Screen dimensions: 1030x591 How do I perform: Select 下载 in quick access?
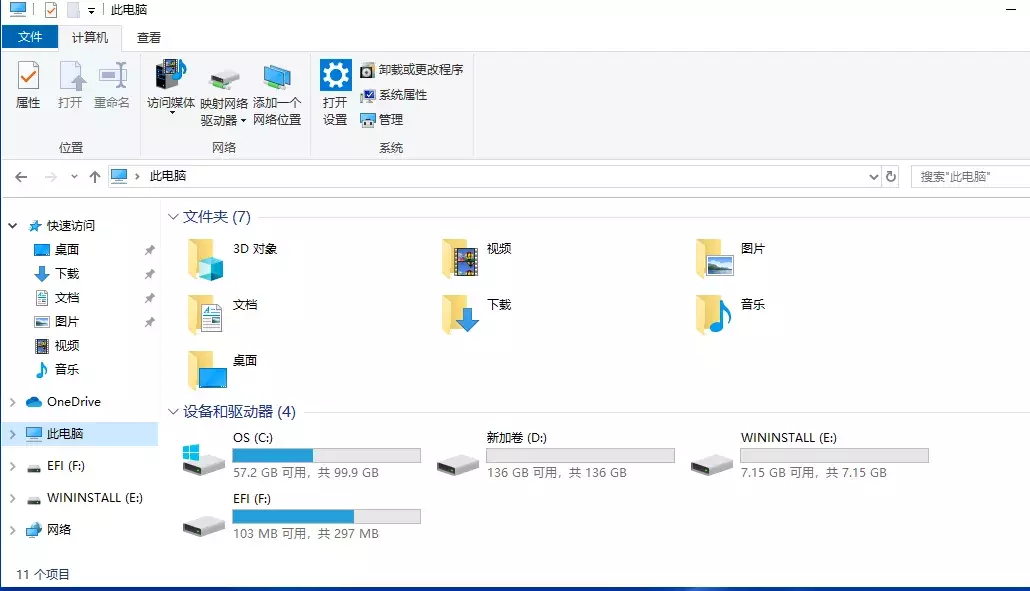tap(56, 273)
